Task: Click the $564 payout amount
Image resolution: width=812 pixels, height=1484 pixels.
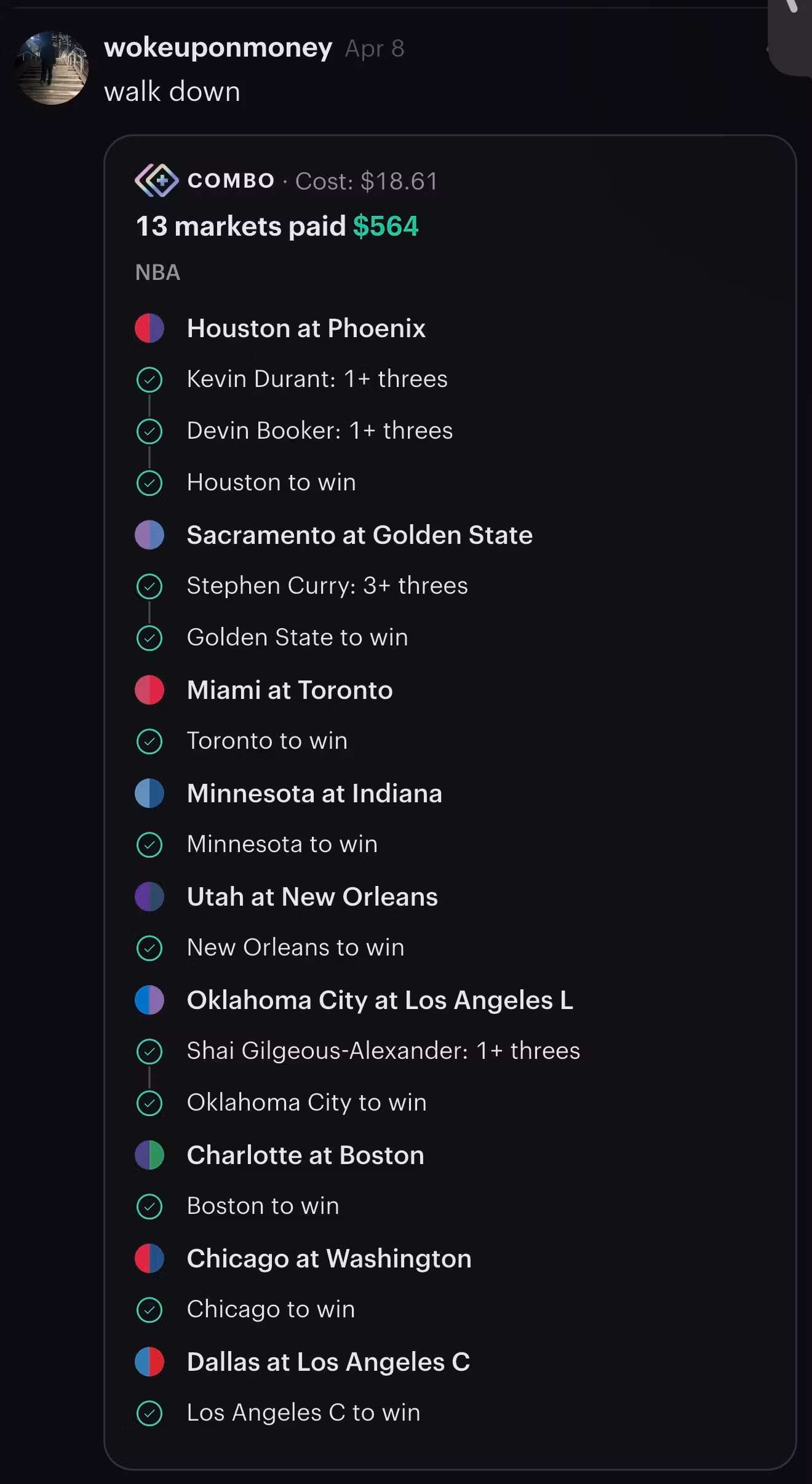Action: click(x=386, y=226)
